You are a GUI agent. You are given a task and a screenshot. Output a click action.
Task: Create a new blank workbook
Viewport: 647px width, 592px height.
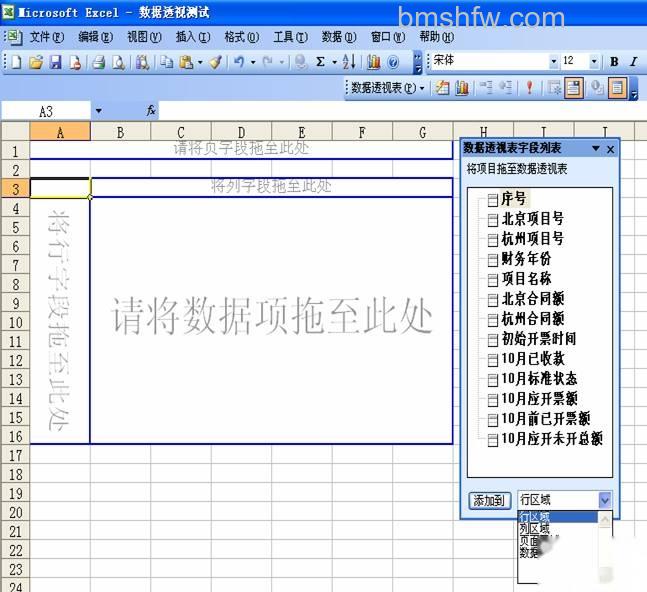point(16,63)
